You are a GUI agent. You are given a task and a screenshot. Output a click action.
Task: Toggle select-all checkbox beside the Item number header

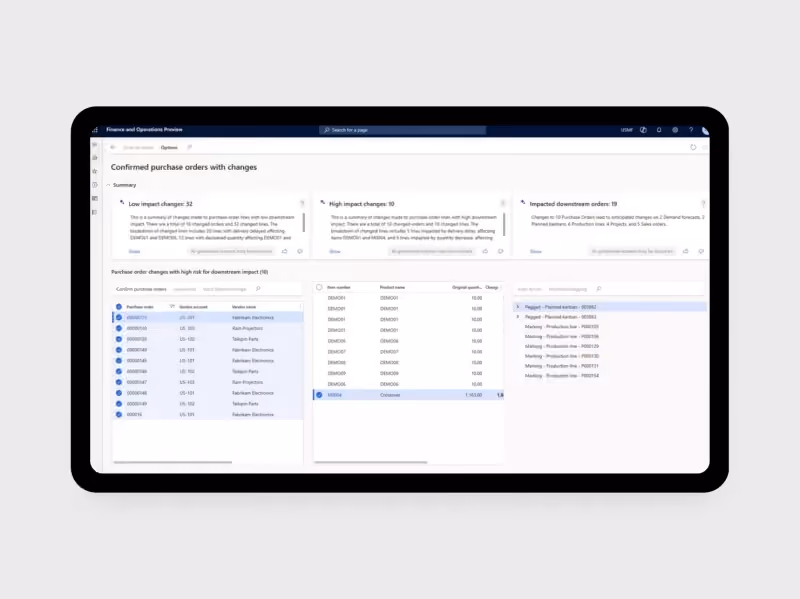pyautogui.click(x=319, y=287)
